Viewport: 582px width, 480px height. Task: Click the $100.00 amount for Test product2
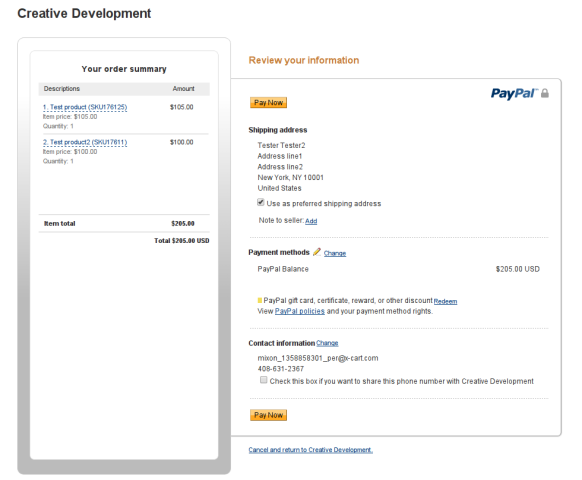(182, 142)
